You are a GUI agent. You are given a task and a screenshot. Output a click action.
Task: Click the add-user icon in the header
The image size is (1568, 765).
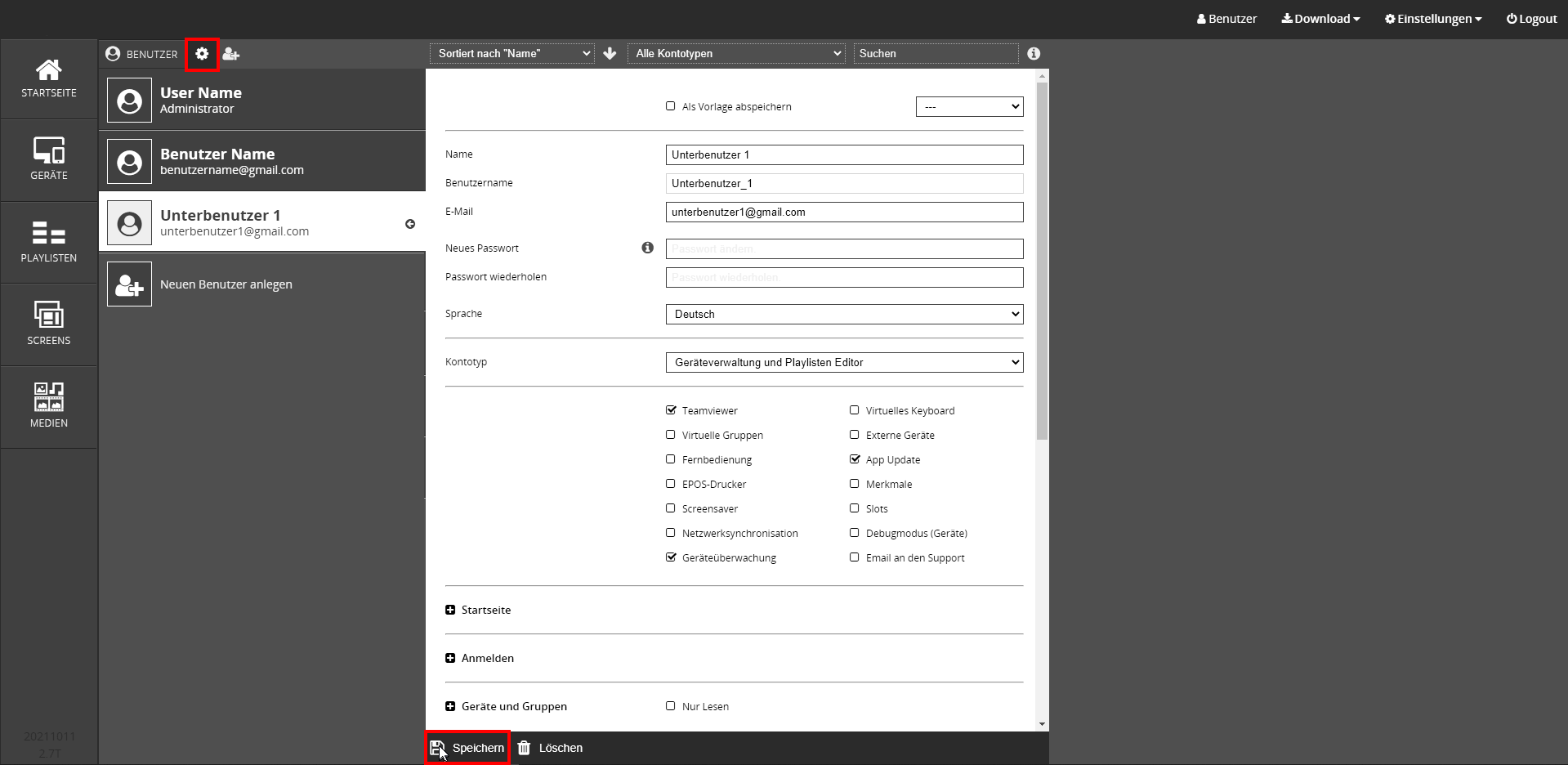point(231,54)
